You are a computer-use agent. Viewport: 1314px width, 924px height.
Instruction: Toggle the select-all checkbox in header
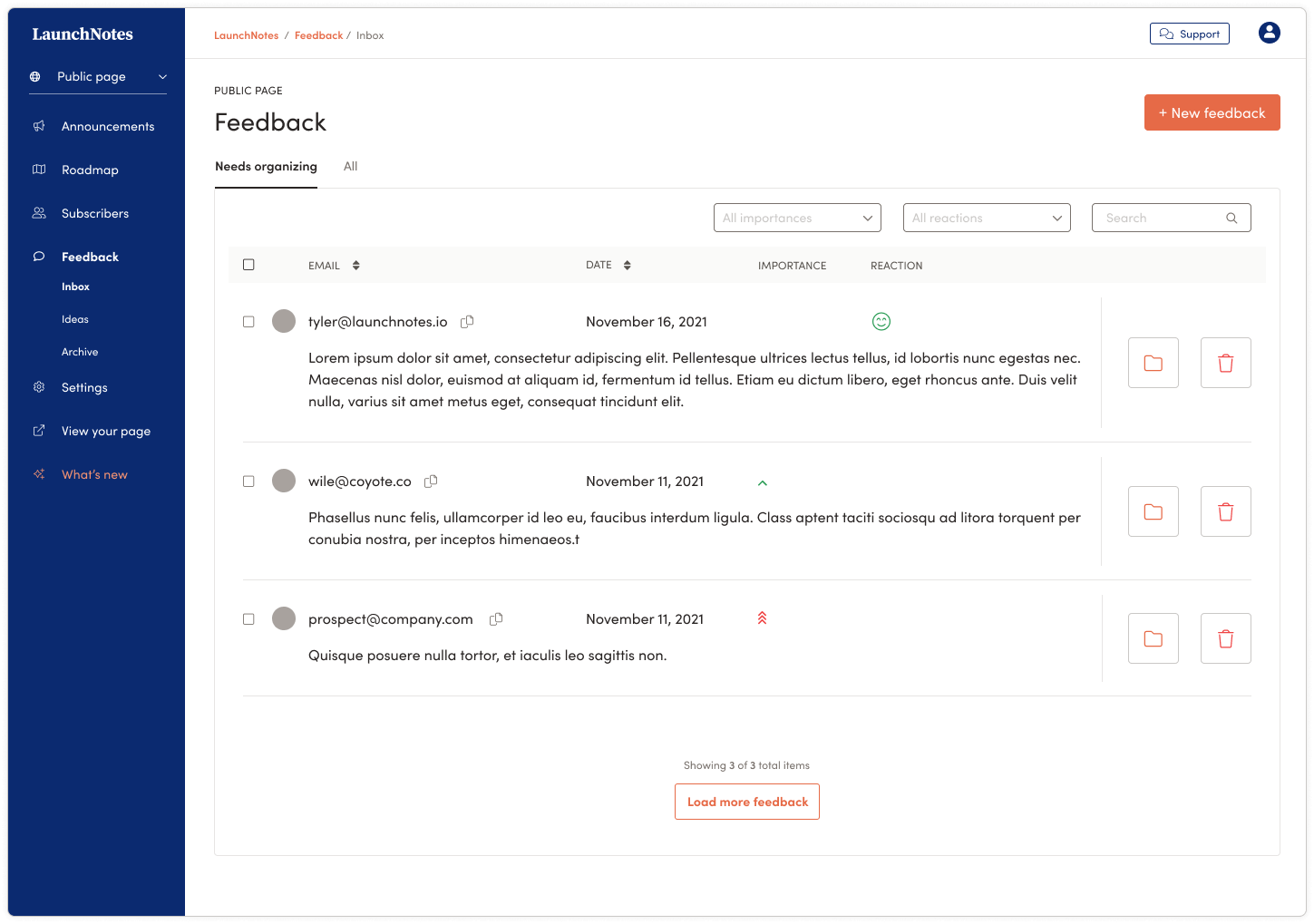248,265
